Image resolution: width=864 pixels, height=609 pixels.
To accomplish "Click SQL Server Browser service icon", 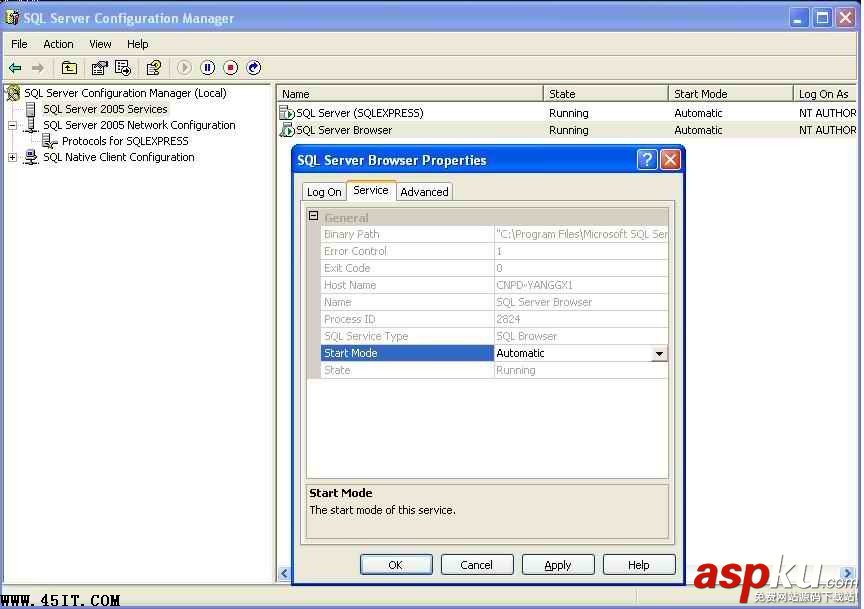I will click(287, 130).
